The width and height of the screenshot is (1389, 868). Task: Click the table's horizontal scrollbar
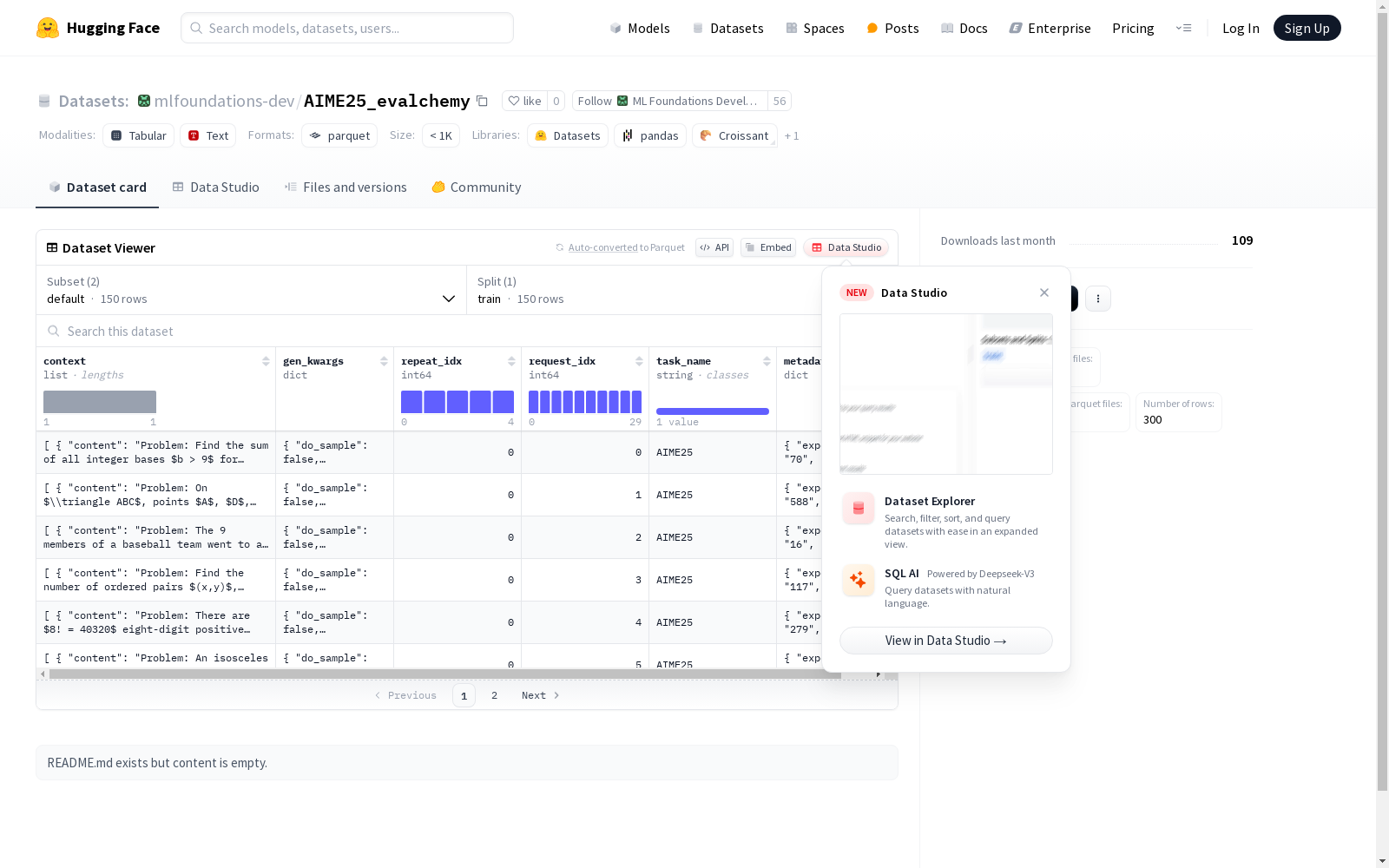(x=445, y=674)
